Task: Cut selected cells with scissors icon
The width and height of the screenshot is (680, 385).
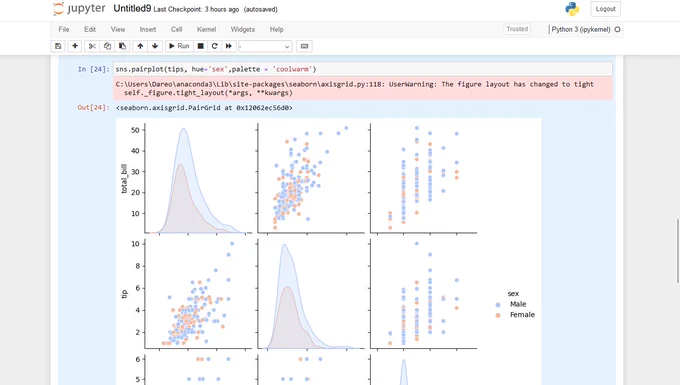Action: click(92, 46)
